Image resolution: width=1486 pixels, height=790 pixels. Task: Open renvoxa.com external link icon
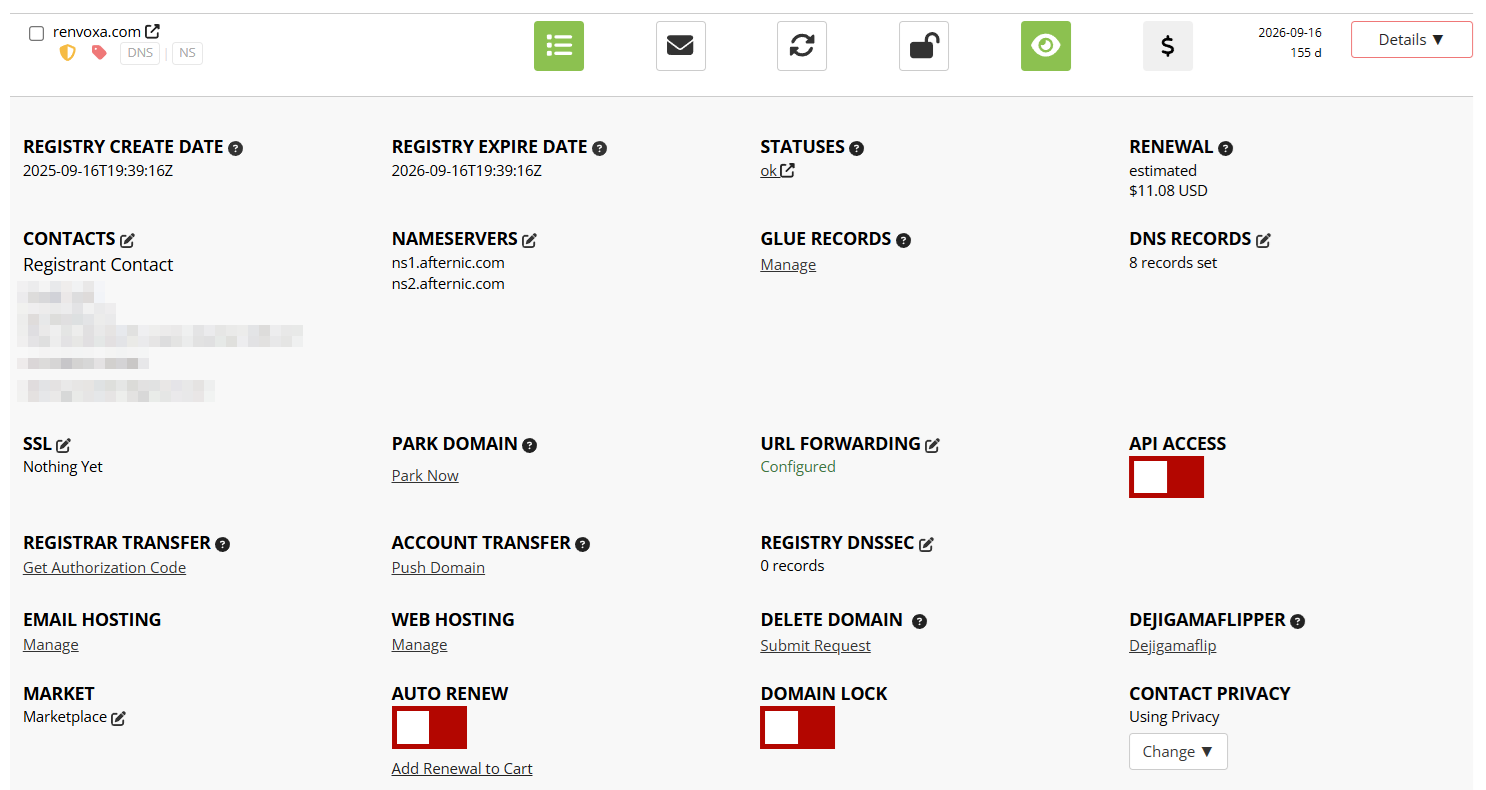tap(152, 32)
